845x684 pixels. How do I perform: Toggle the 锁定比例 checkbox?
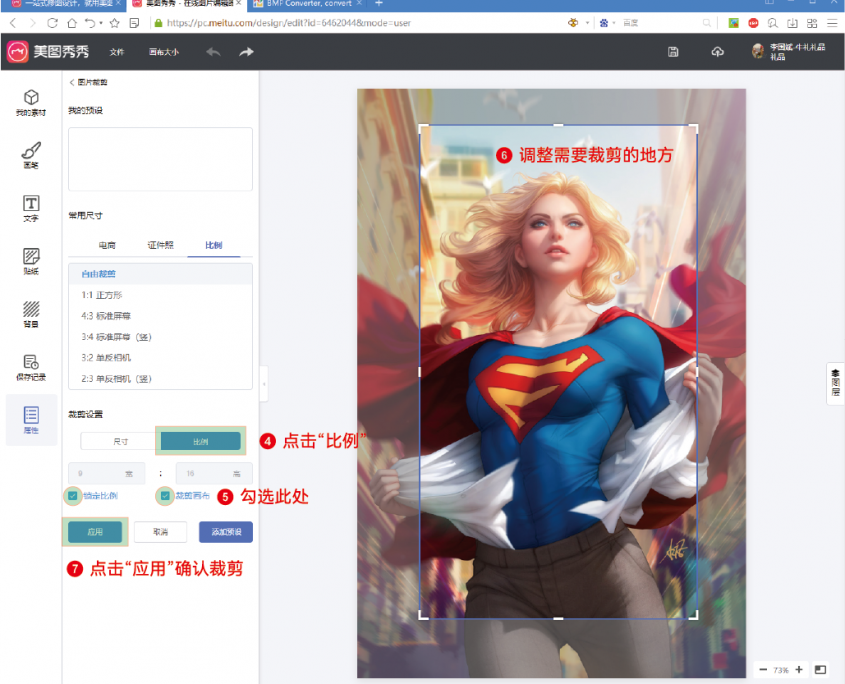pos(73,495)
